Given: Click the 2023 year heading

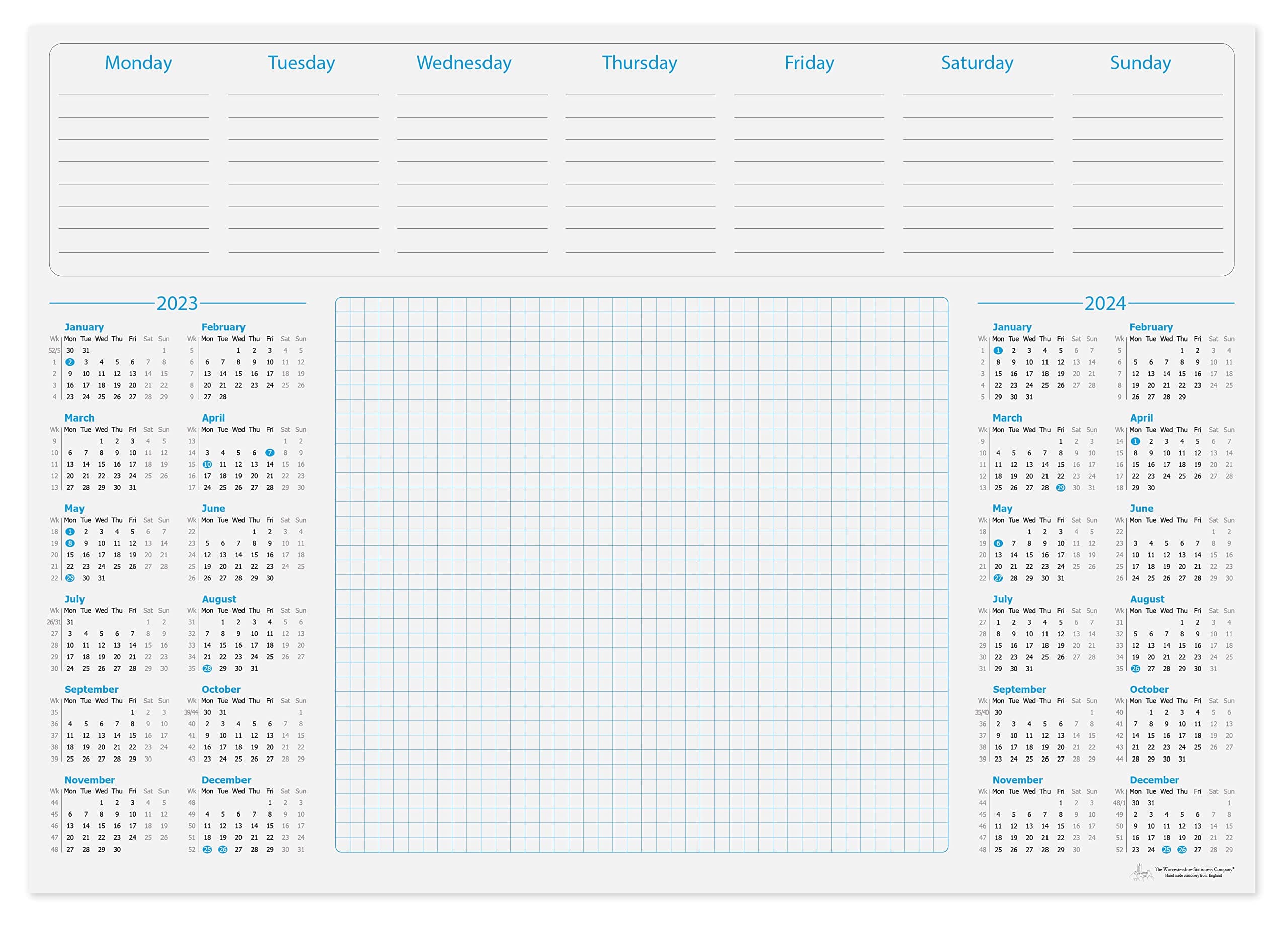Looking at the screenshot, I should point(178,304).
